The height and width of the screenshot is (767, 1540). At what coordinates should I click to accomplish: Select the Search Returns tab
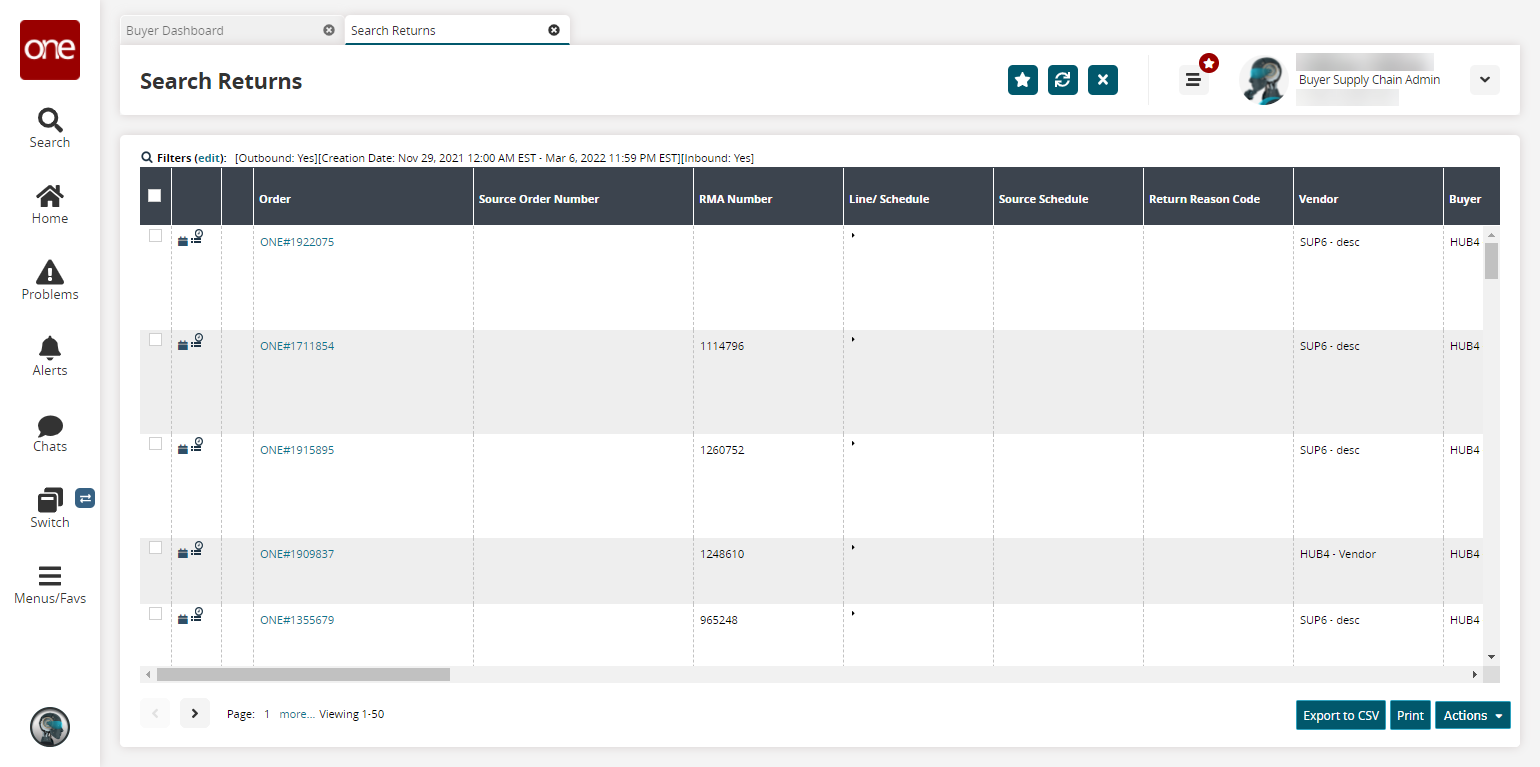[393, 30]
